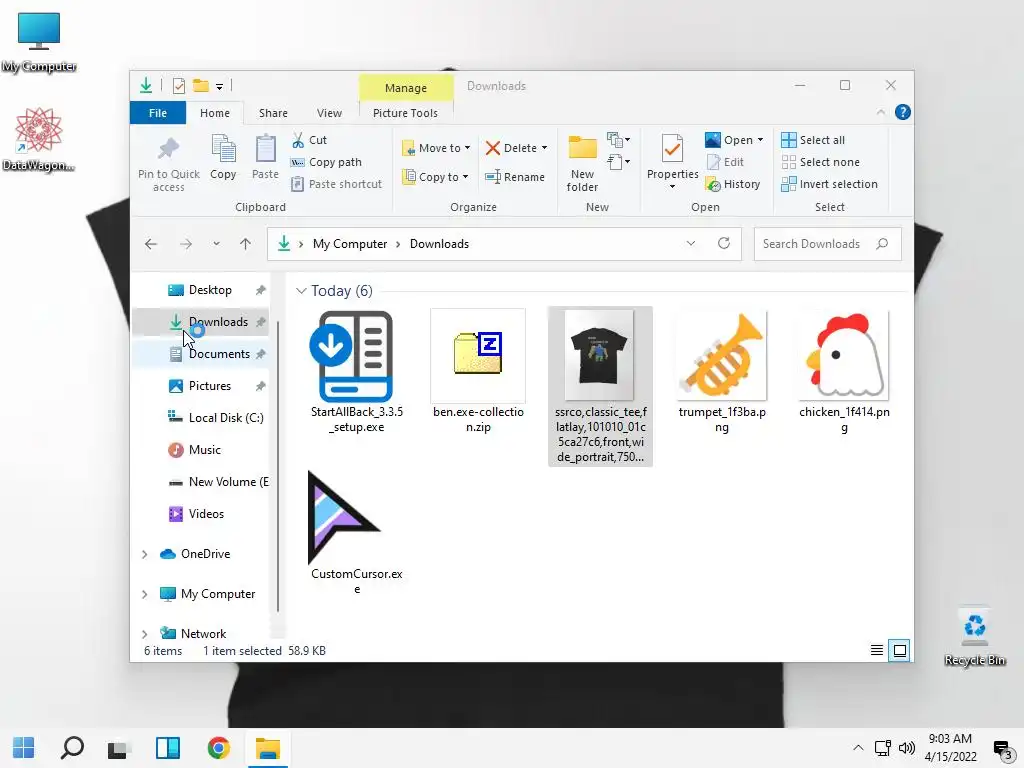Click the Edit ribbon command

coord(726,162)
